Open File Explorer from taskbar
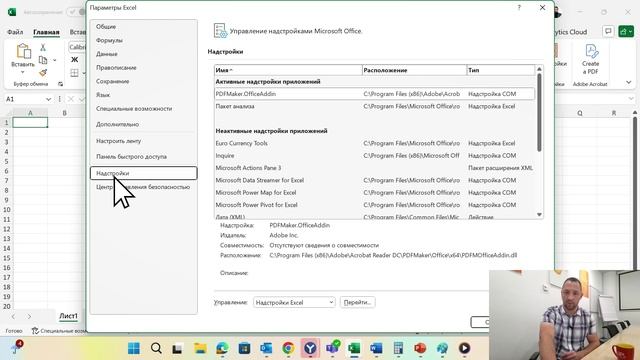The width and height of the screenshot is (640, 360). pos(200,348)
